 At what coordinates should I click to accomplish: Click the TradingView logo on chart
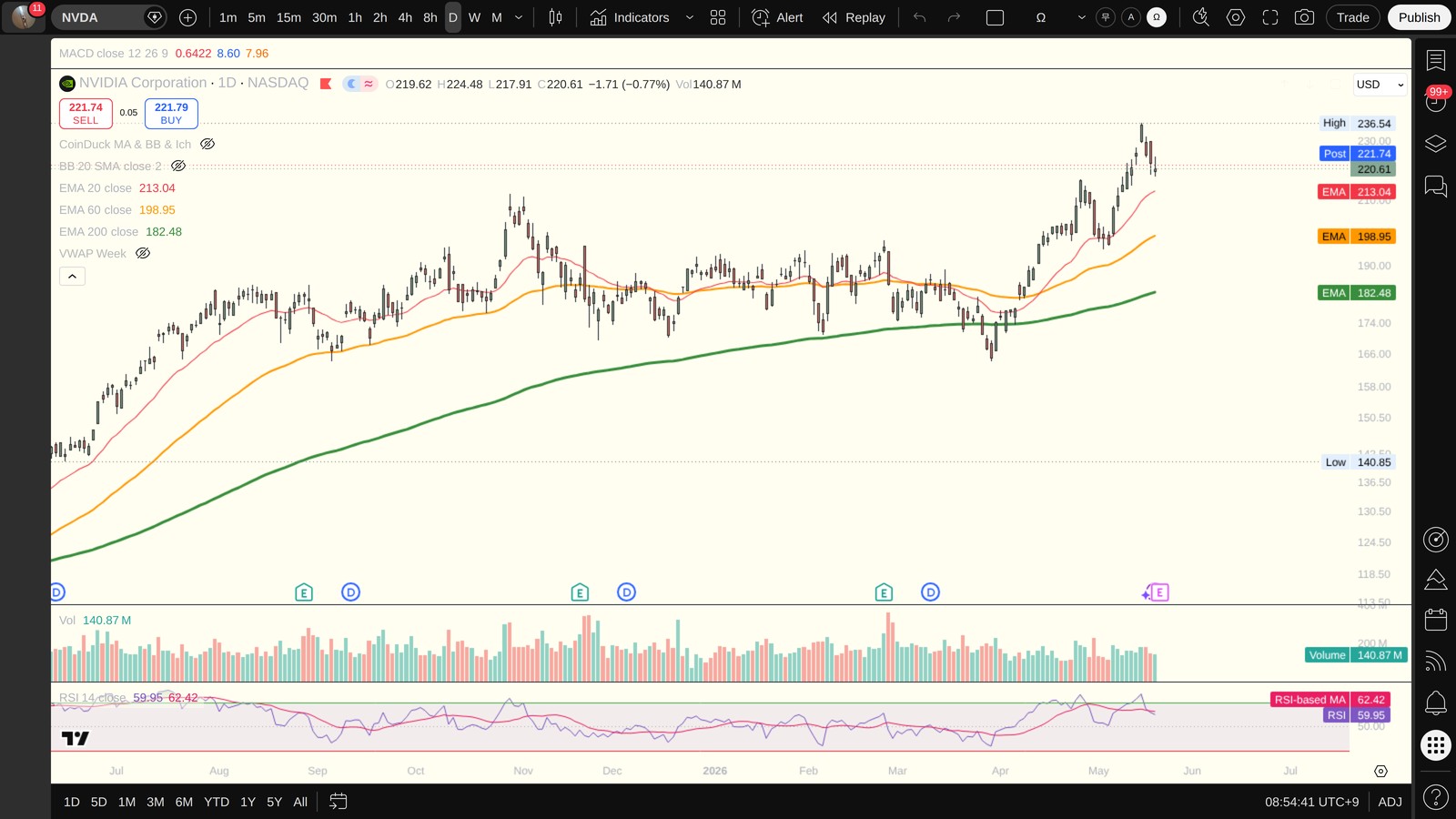tap(76, 738)
